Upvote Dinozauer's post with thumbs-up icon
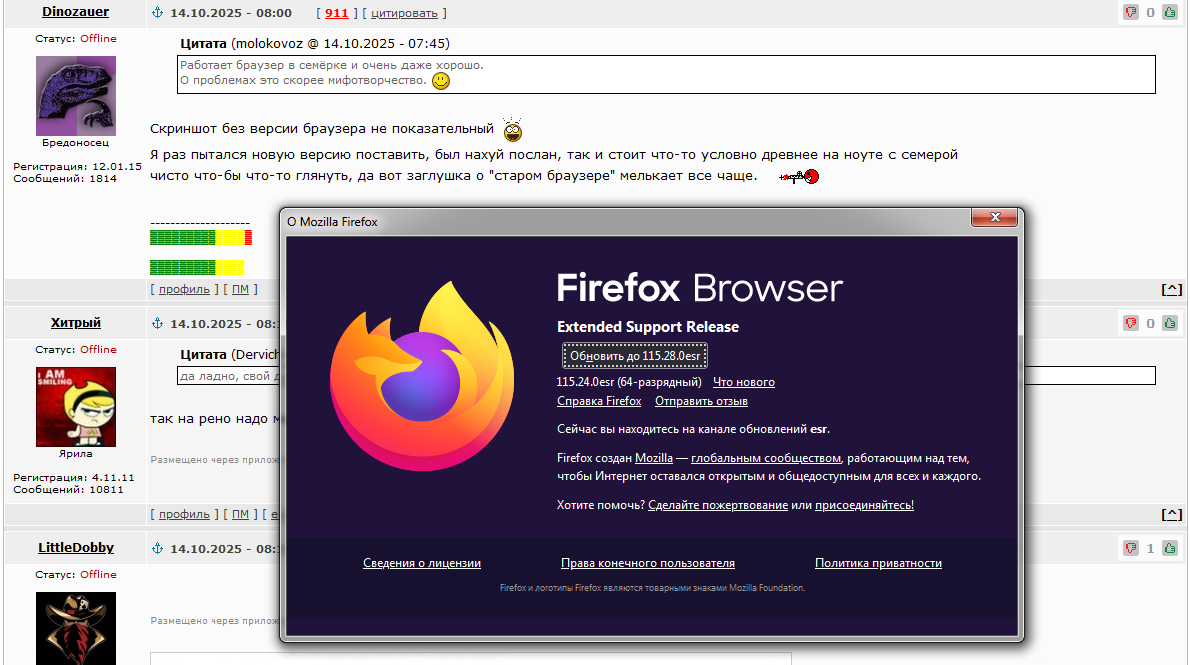The image size is (1190, 665). [x=1170, y=12]
